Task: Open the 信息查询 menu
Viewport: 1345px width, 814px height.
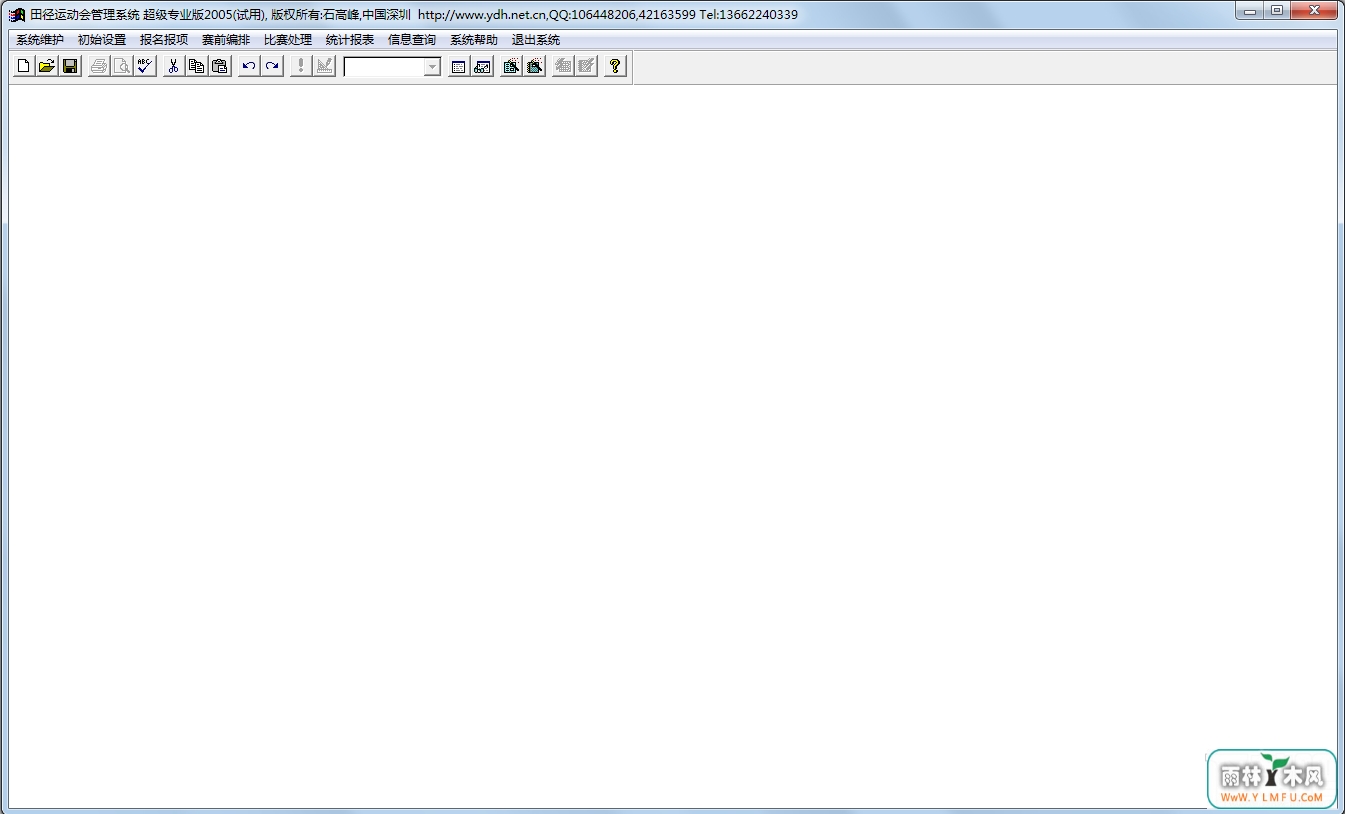Action: point(412,40)
